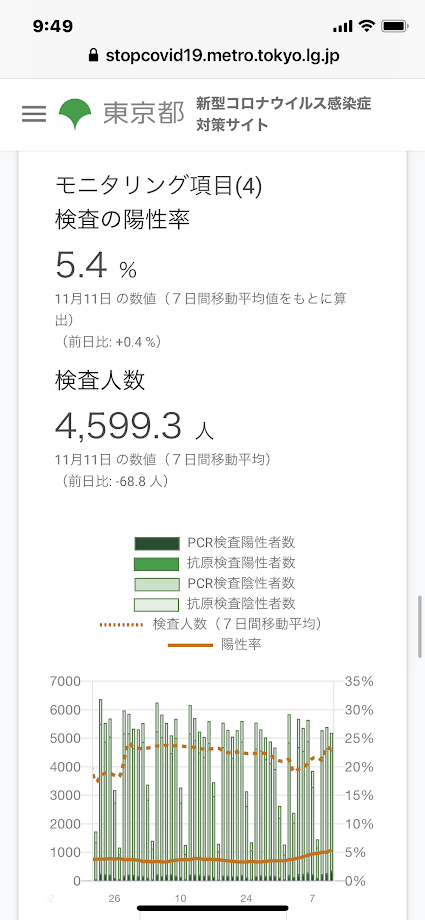
Task: Tap the battery indicator icon
Action: 394,26
